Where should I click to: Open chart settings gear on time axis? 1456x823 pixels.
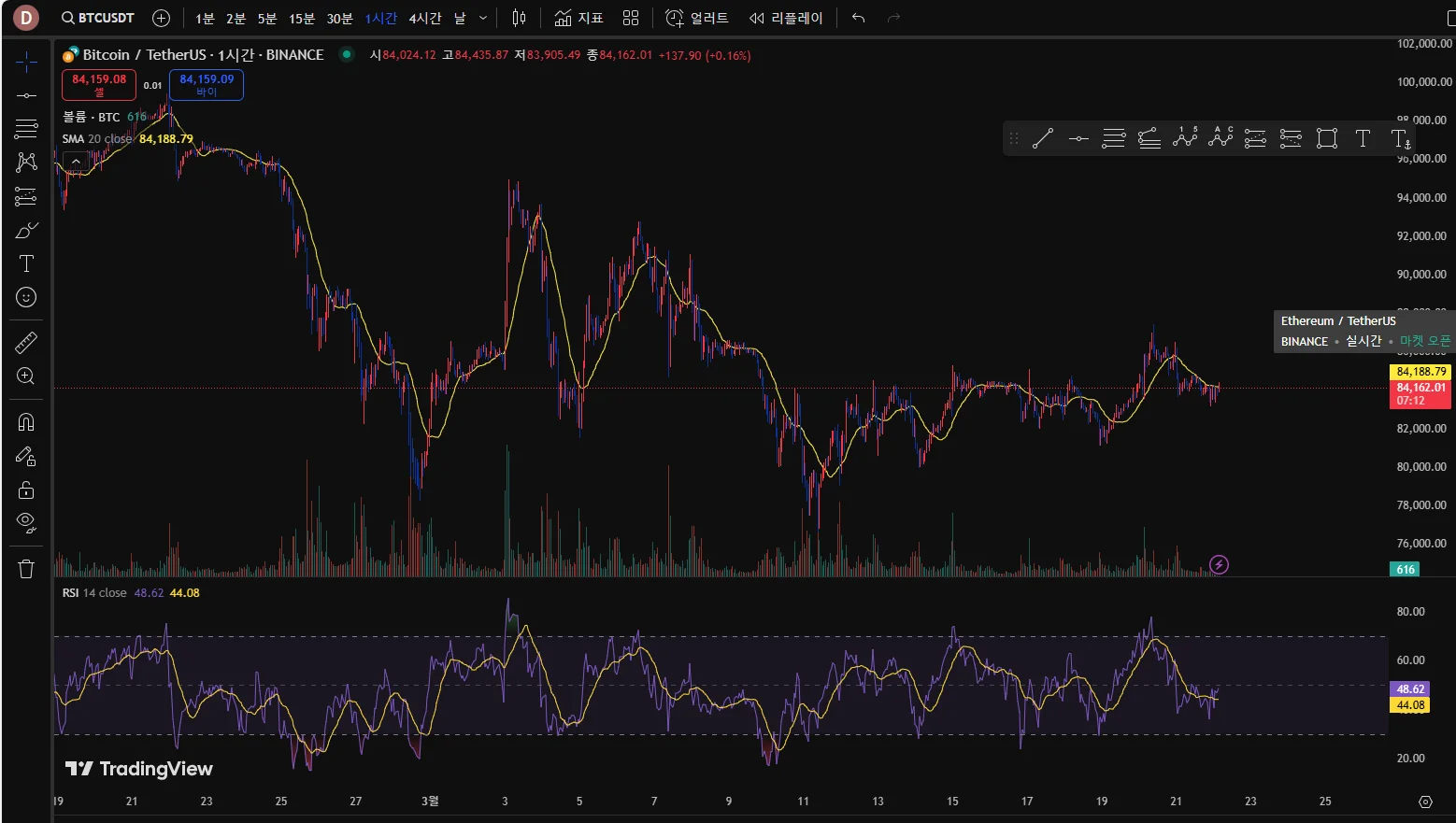click(x=1425, y=802)
